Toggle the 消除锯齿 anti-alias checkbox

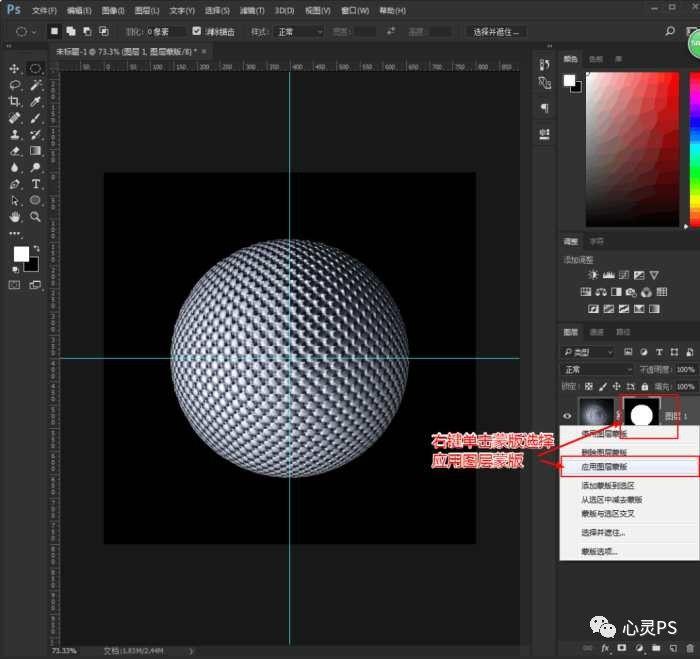pos(196,31)
